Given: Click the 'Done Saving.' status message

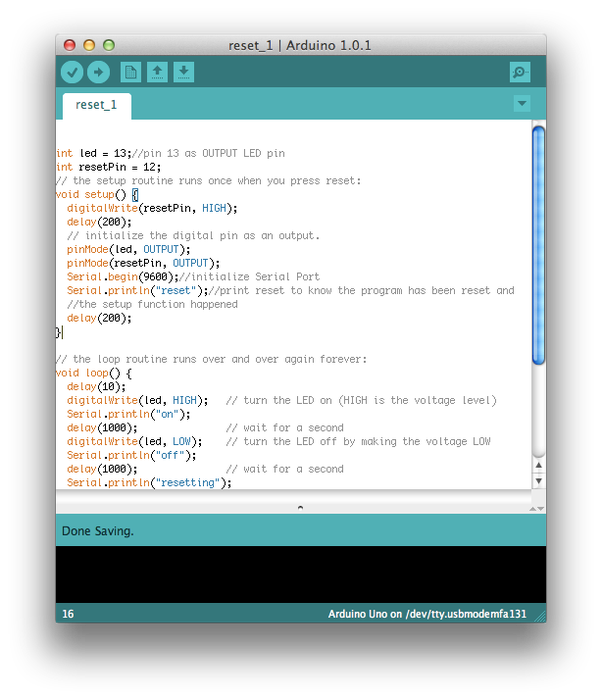Looking at the screenshot, I should click(98, 531).
